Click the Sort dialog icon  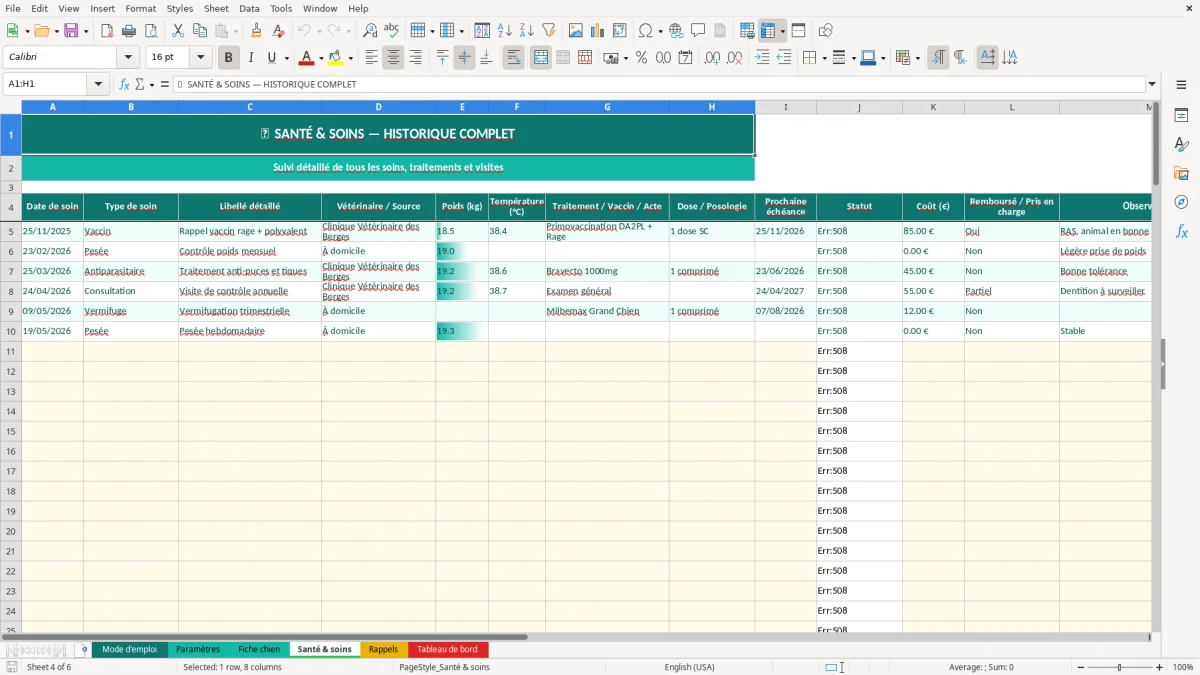coord(482,31)
